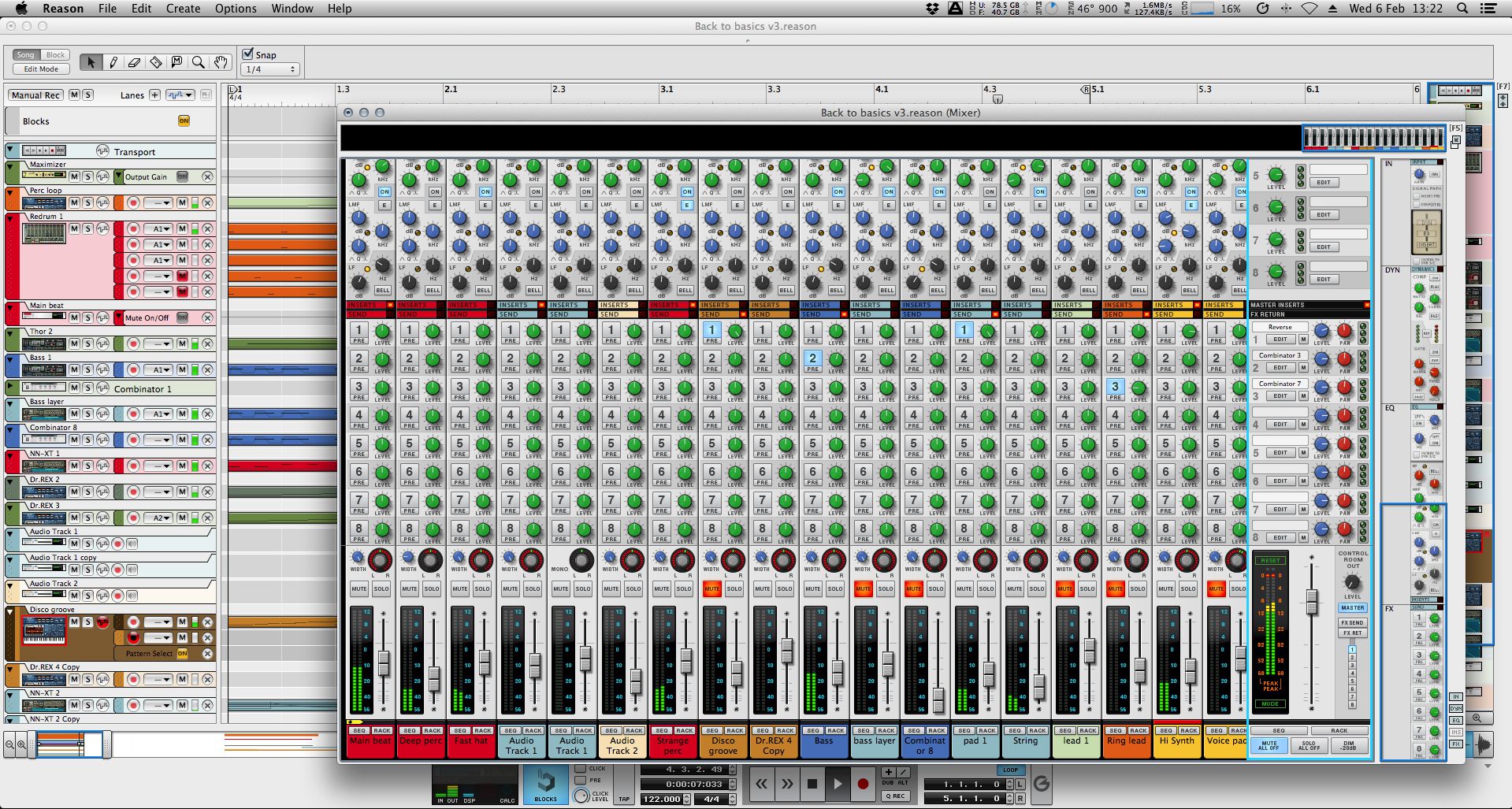Click the Main beat channel fader
1512x809 pixels.
click(384, 663)
